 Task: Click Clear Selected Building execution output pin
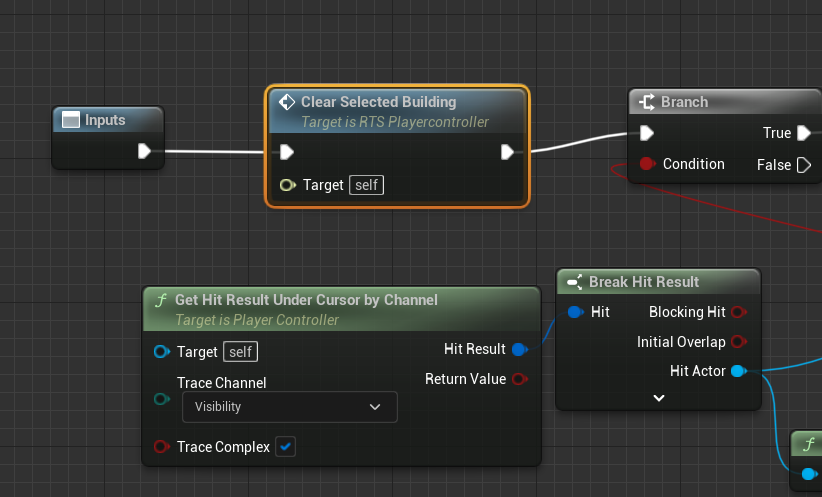[x=507, y=152]
